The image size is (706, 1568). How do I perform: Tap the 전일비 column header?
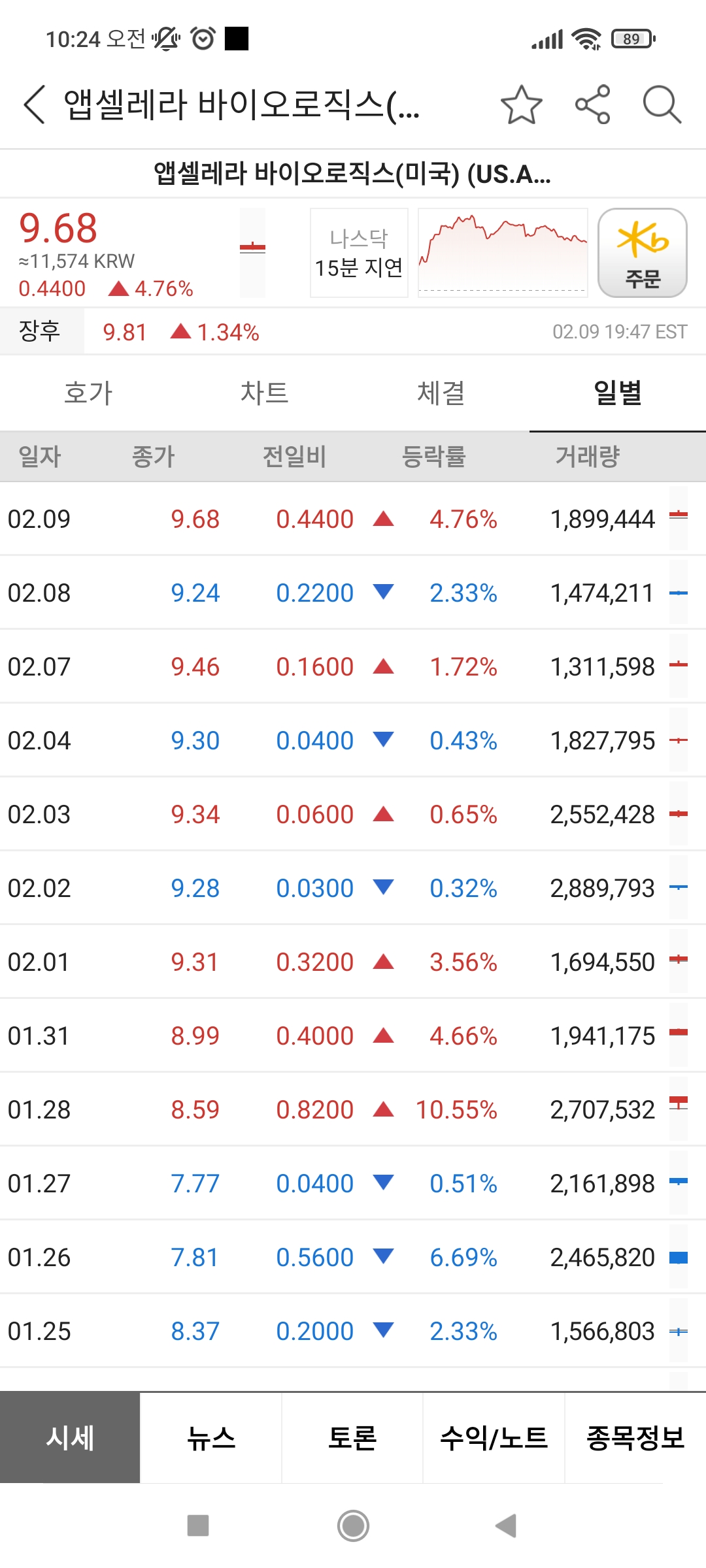(x=294, y=456)
